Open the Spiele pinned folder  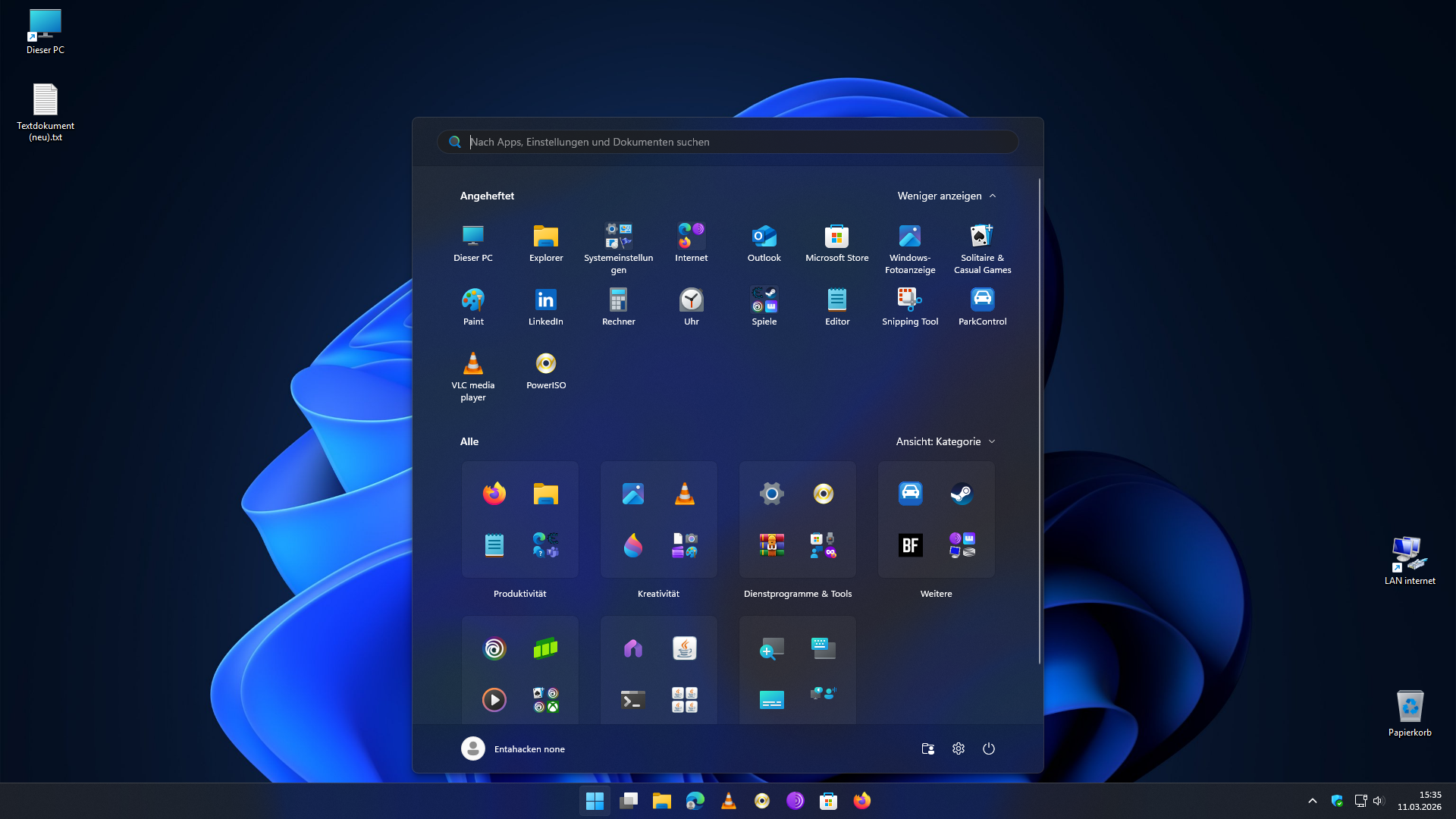[764, 307]
